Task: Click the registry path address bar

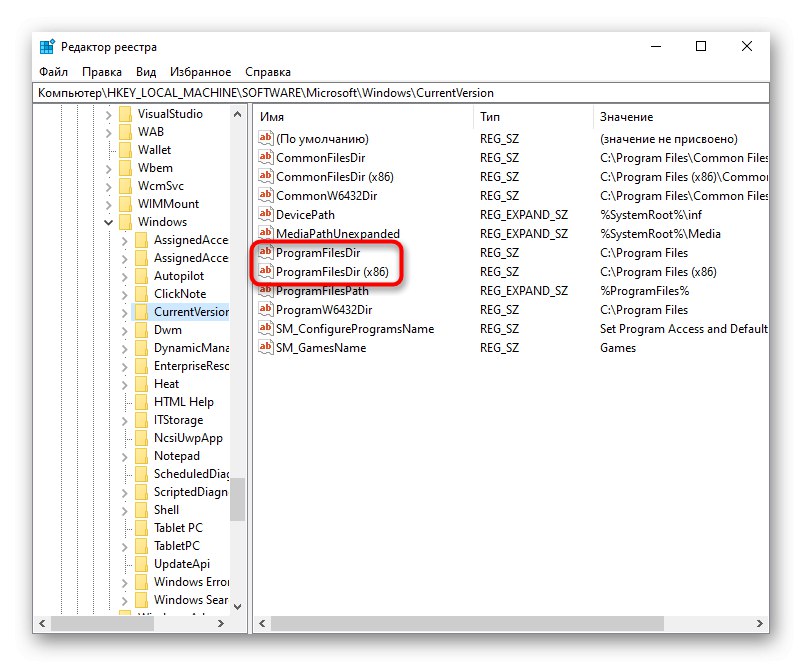Action: tap(401, 93)
